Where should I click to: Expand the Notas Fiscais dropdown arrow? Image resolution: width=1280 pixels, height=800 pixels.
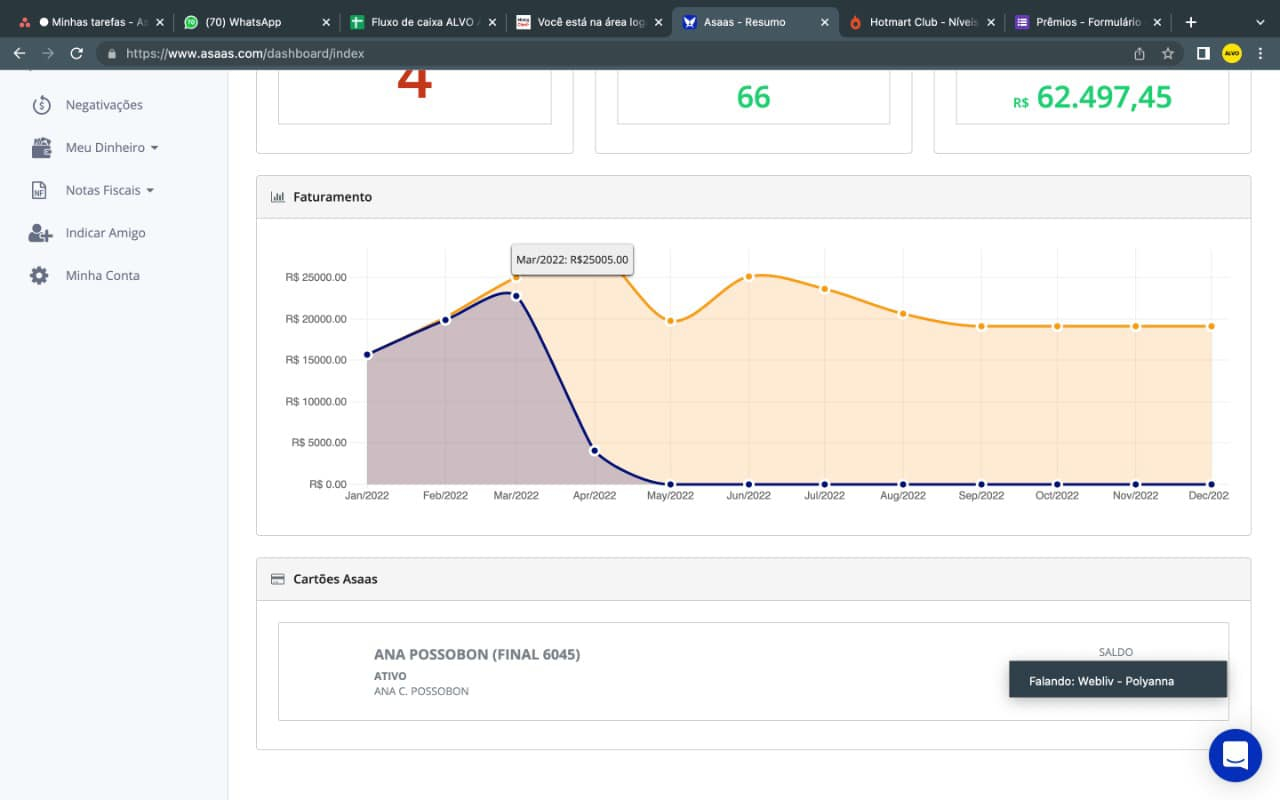[150, 190]
